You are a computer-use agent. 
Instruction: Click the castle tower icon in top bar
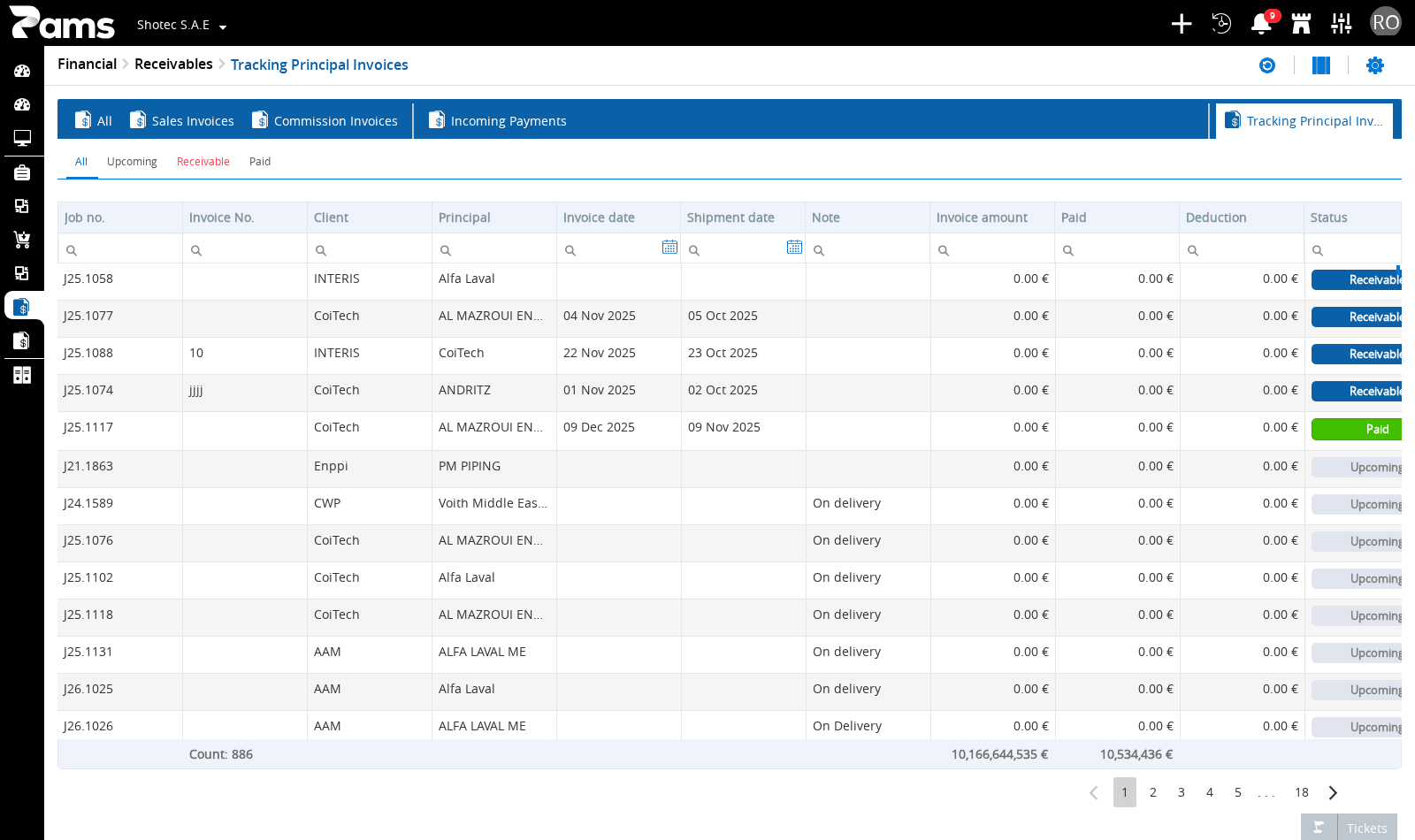(1301, 24)
